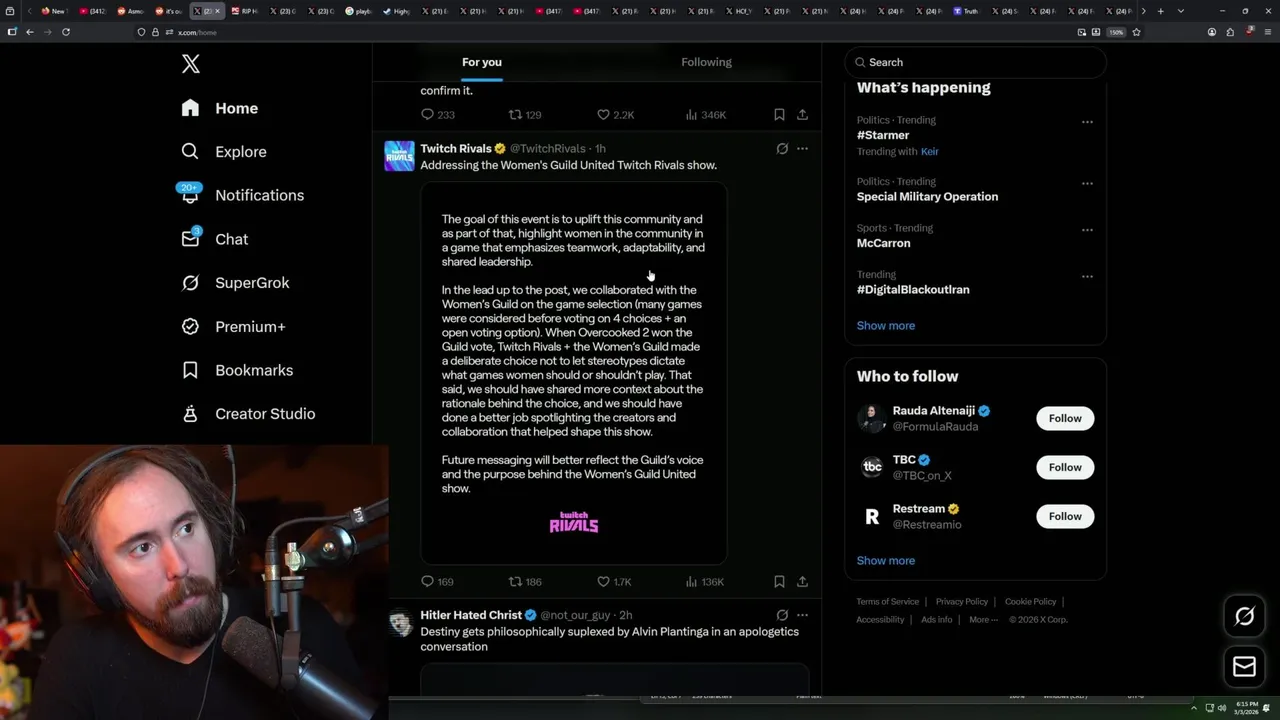
Task: Open a new browser tab
Action: point(1160,11)
